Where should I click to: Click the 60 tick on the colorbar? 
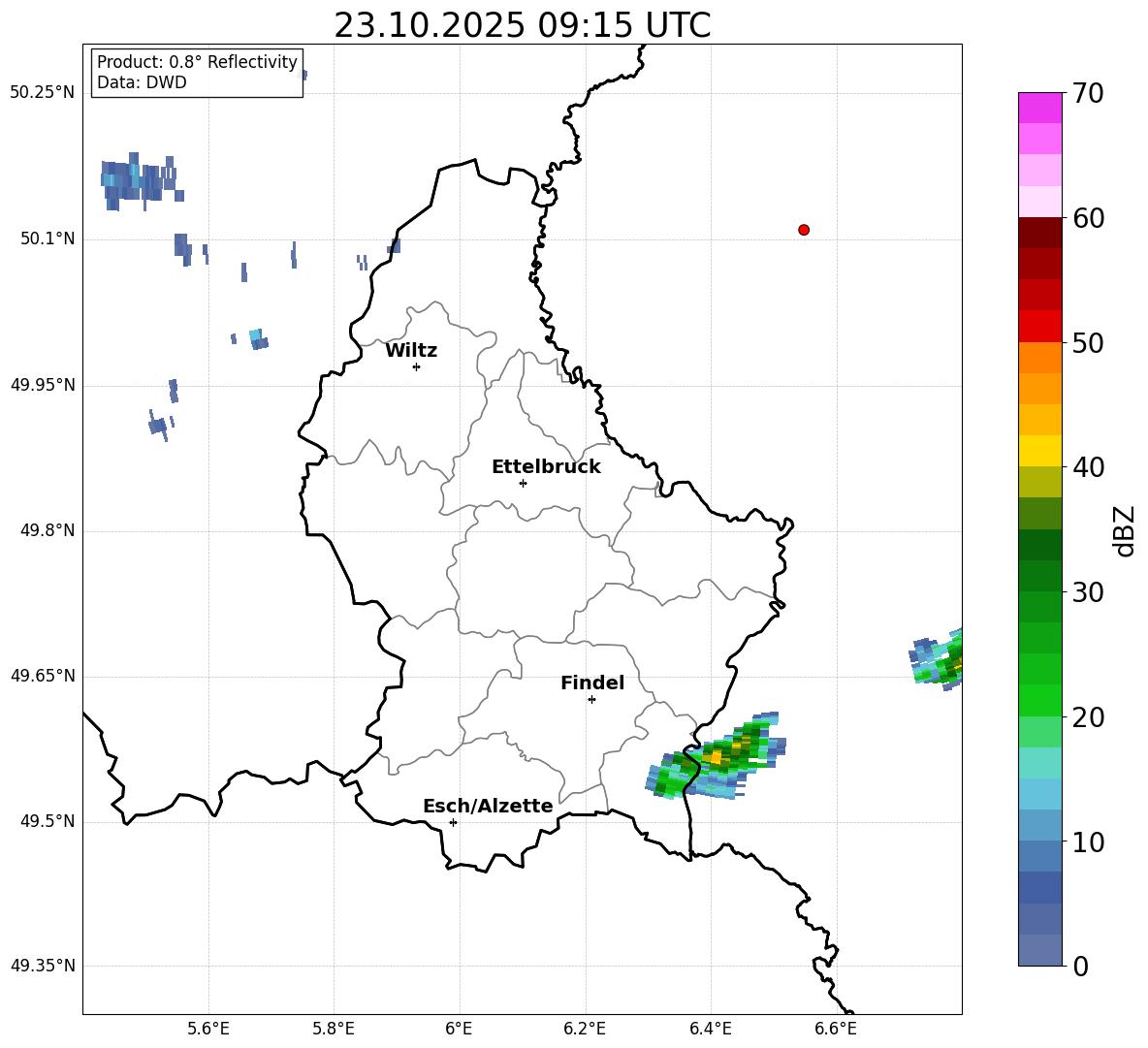coord(1087,218)
